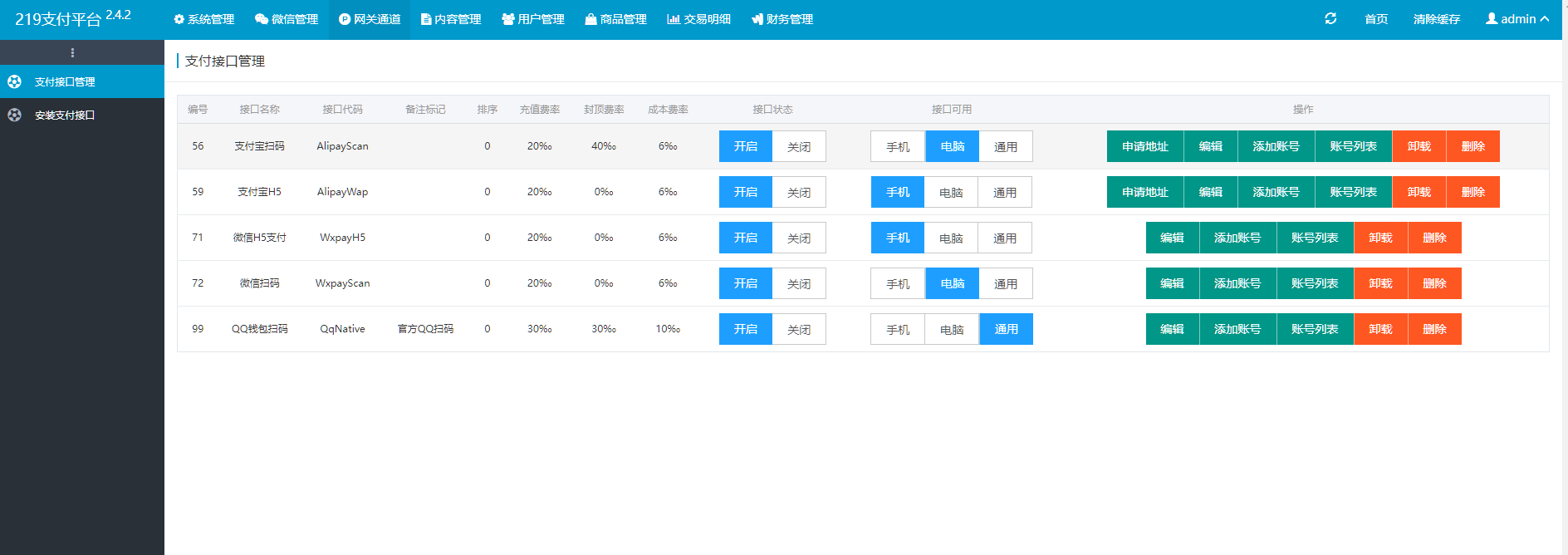Select 通用 for 微信H5支付 row
The image size is (1568, 555).
click(1005, 238)
